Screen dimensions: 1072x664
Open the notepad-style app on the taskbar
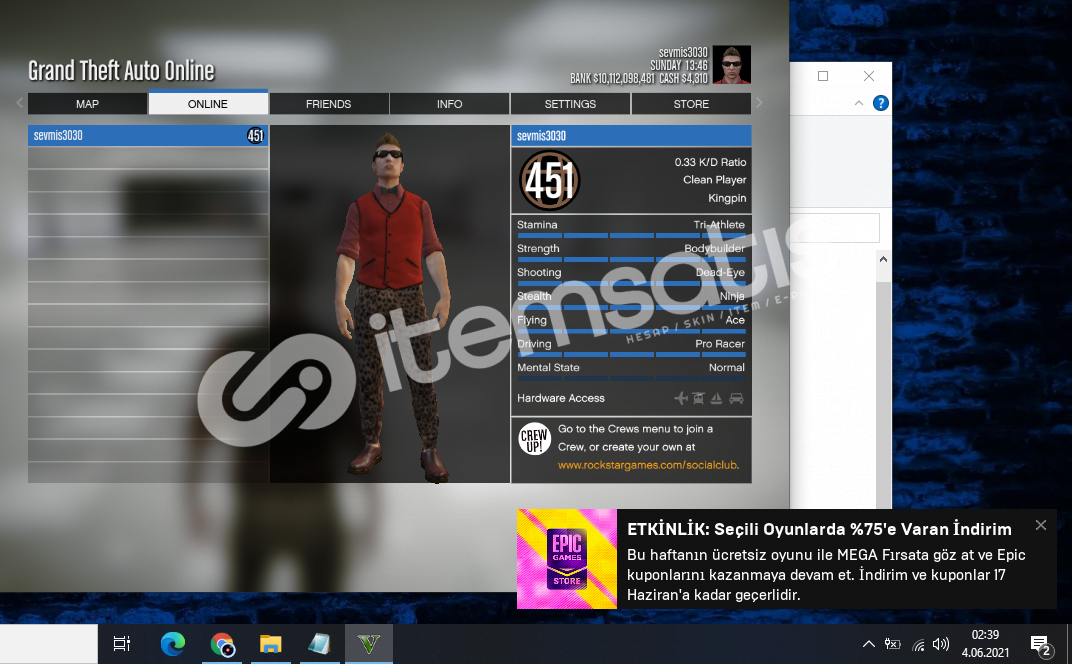click(x=319, y=643)
